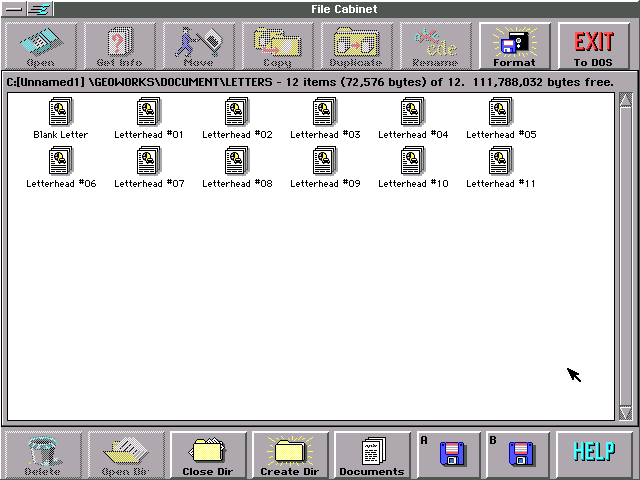The image size is (640, 480).
Task: Open the Format disk tool
Action: [514, 46]
